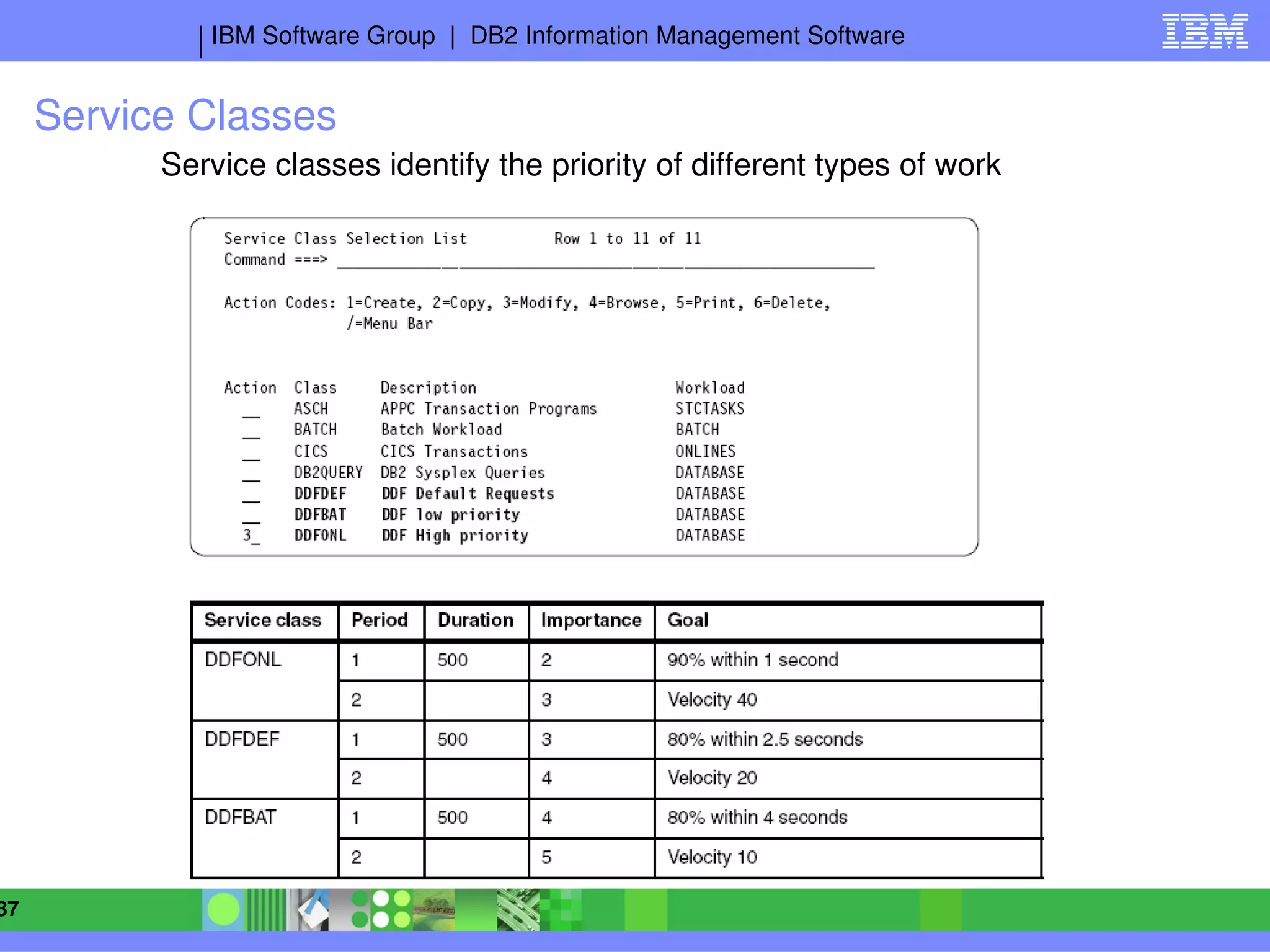Click the Command input line
1270x952 pixels.
(x=606, y=260)
